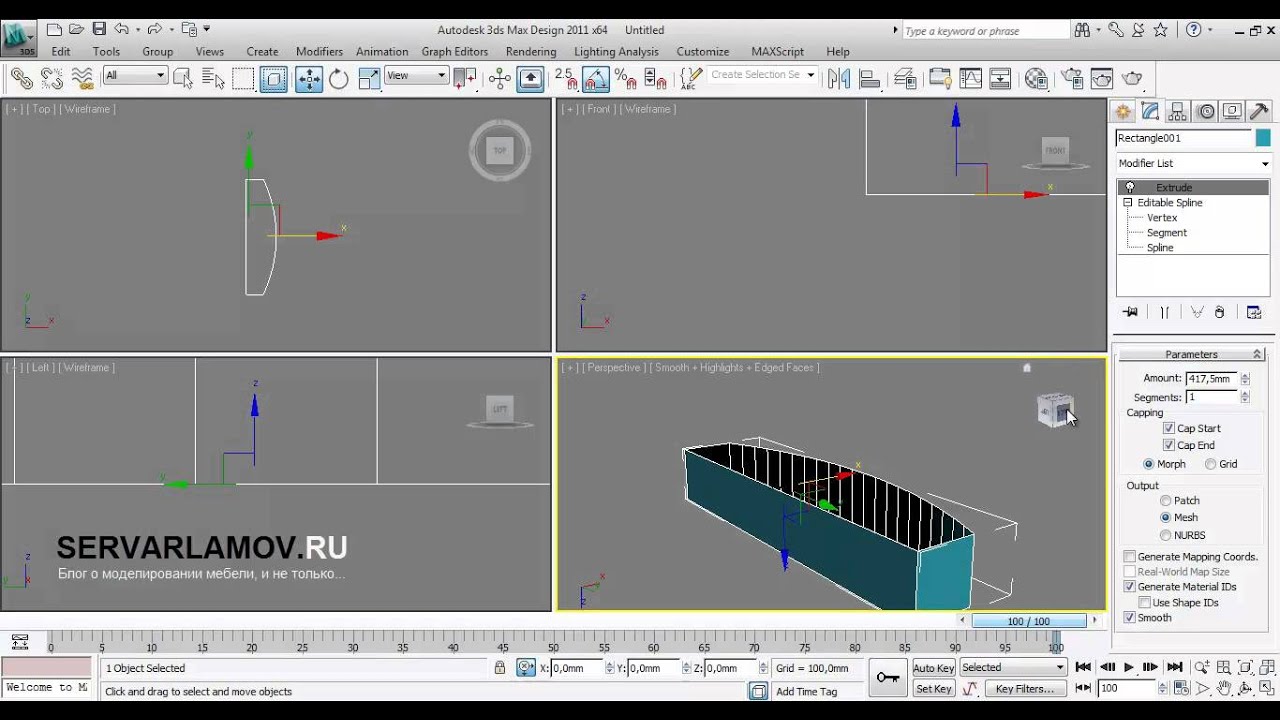Image resolution: width=1280 pixels, height=720 pixels.
Task: Activate the Select and Rotate tool
Action: pos(339,78)
